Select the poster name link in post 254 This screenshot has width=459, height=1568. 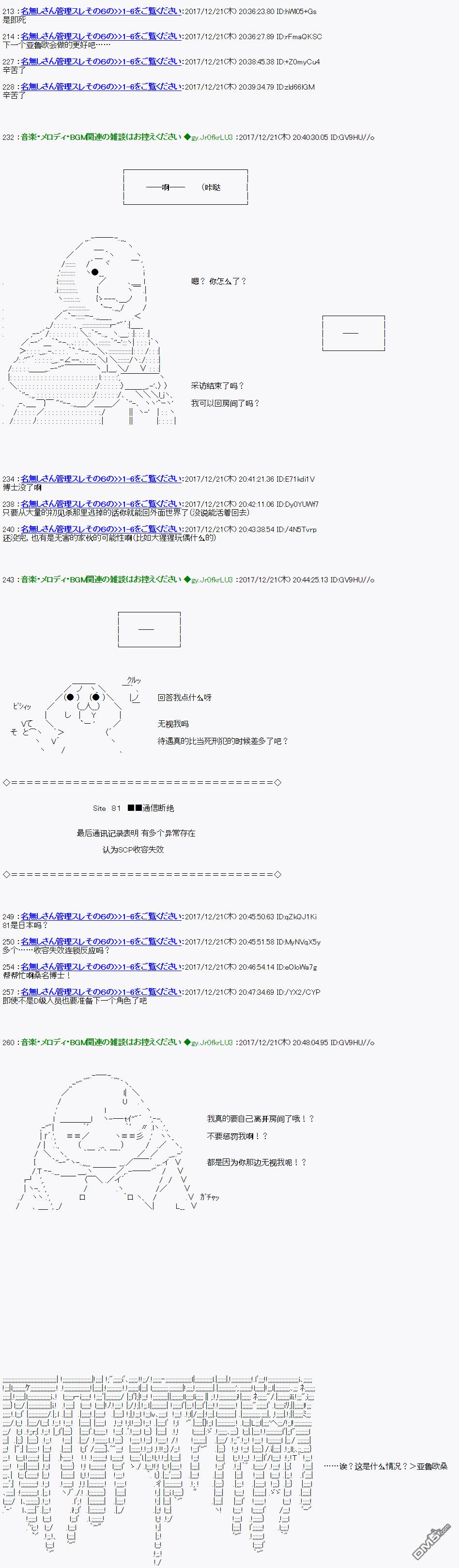click(x=101, y=967)
